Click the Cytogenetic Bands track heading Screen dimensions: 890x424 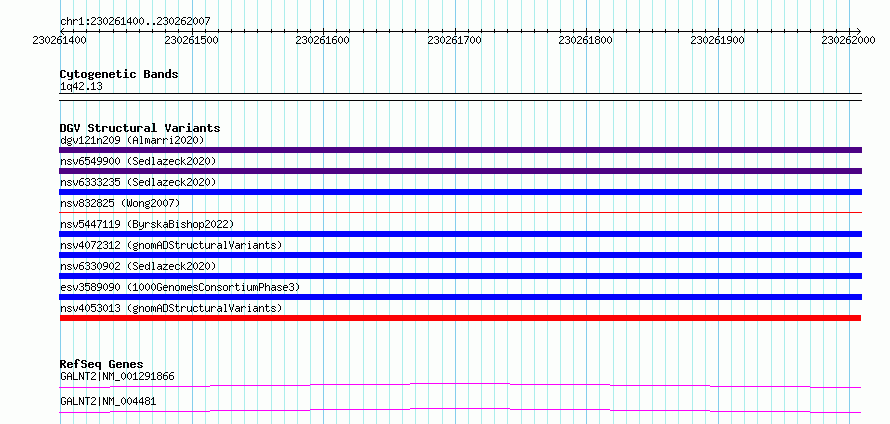(119, 74)
